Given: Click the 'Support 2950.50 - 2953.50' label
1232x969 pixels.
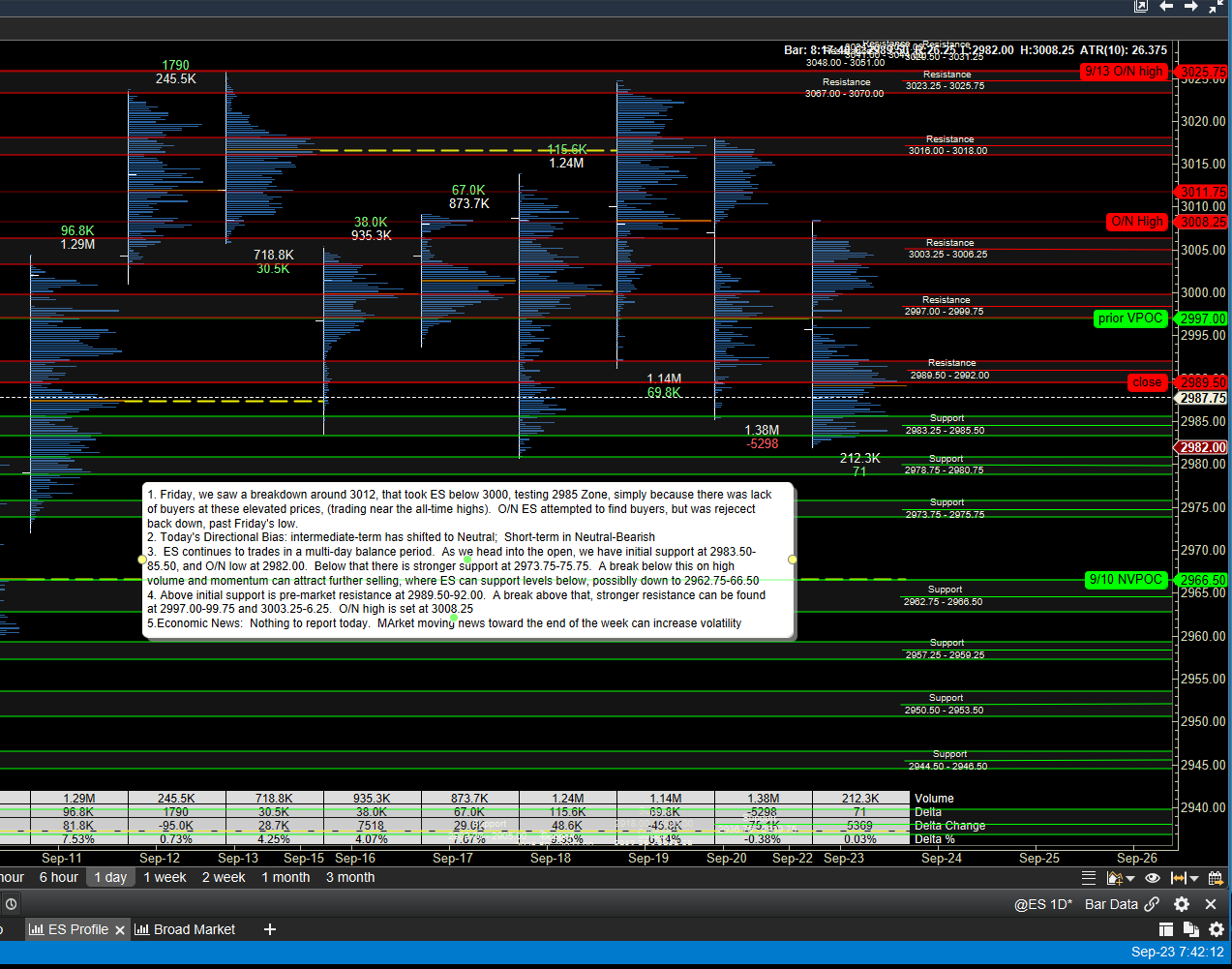Looking at the screenshot, I should pyautogui.click(x=945, y=704).
